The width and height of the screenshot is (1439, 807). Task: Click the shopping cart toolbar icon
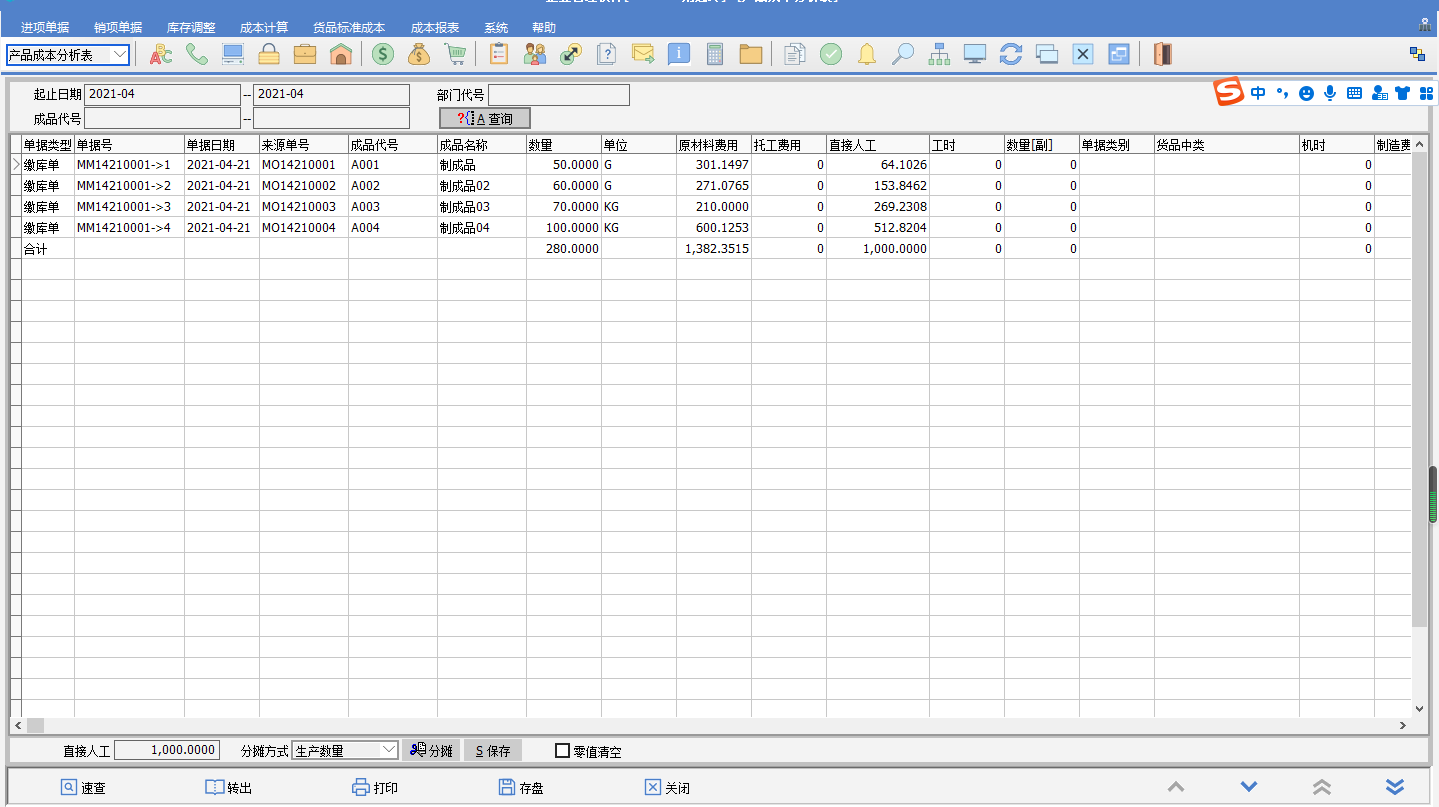coord(456,54)
